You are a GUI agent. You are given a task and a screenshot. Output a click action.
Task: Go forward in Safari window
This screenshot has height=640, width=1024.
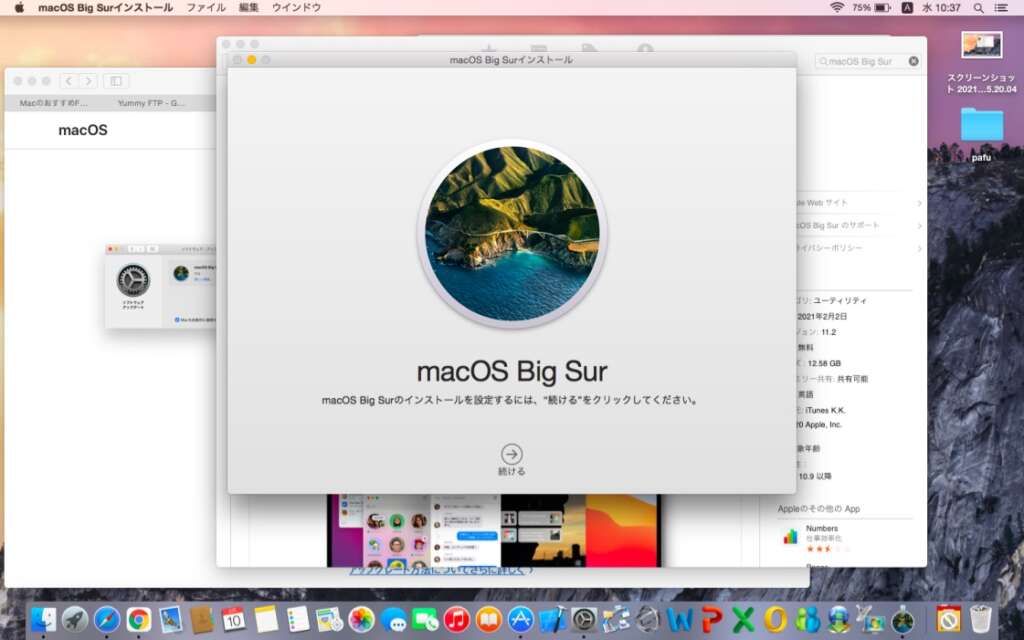(88, 81)
